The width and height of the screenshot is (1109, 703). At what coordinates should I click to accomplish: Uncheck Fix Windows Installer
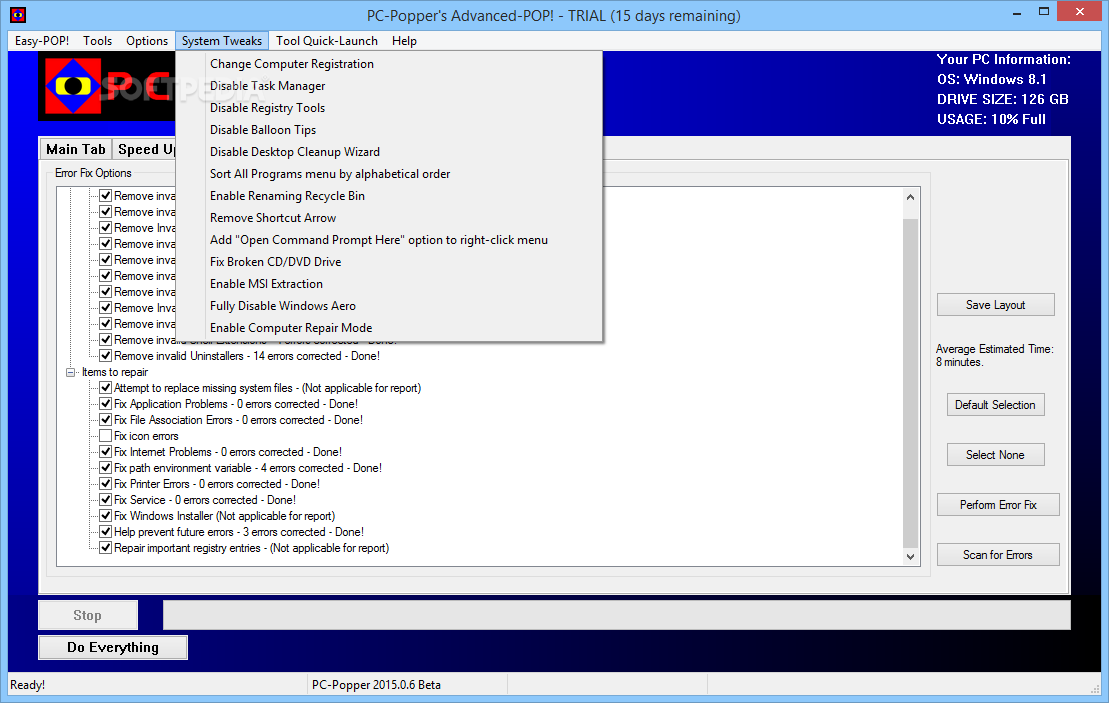coord(105,516)
